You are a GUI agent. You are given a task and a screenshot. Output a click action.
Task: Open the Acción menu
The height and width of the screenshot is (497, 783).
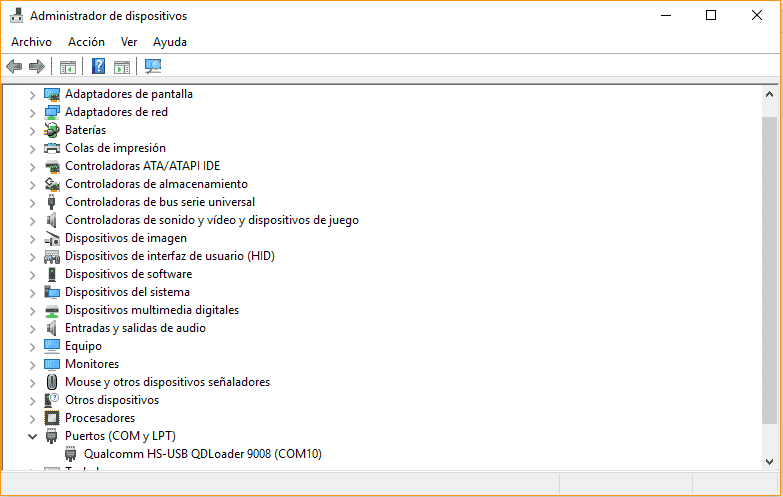pyautogui.click(x=86, y=42)
